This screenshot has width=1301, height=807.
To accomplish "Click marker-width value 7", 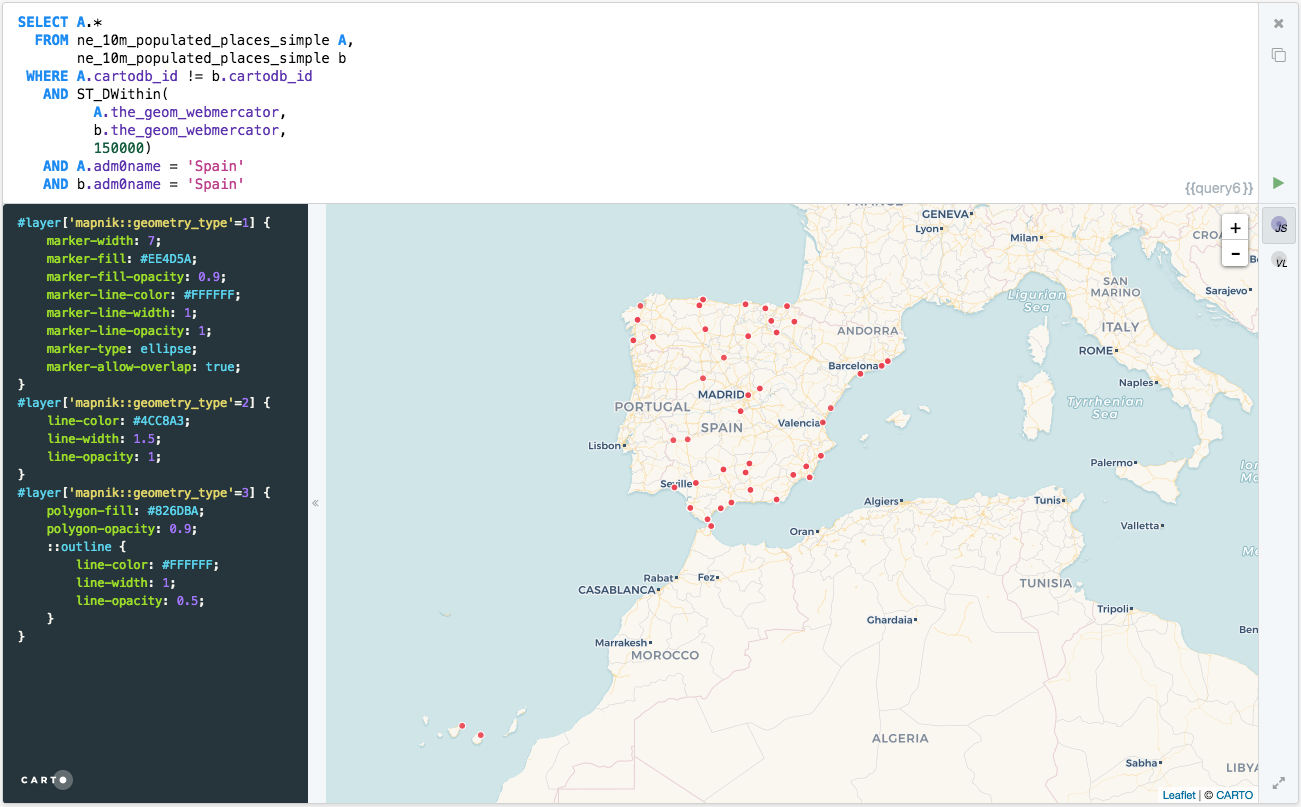I will pyautogui.click(x=150, y=241).
